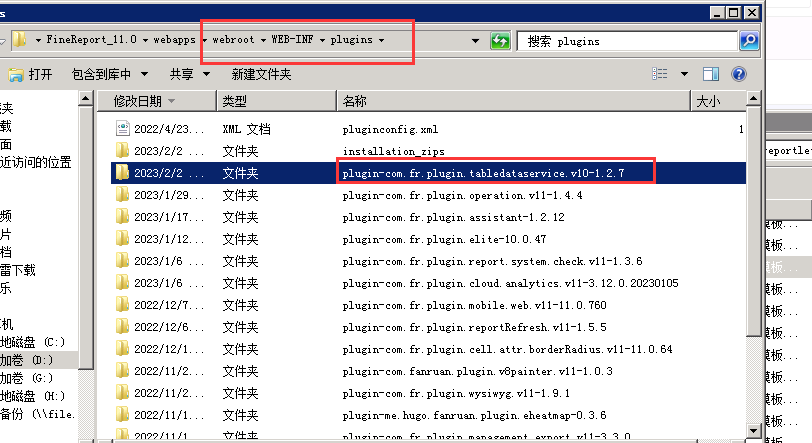This screenshot has width=812, height=443.
Task: Click the folder icon of the borderRadius row
Action: click(122, 349)
